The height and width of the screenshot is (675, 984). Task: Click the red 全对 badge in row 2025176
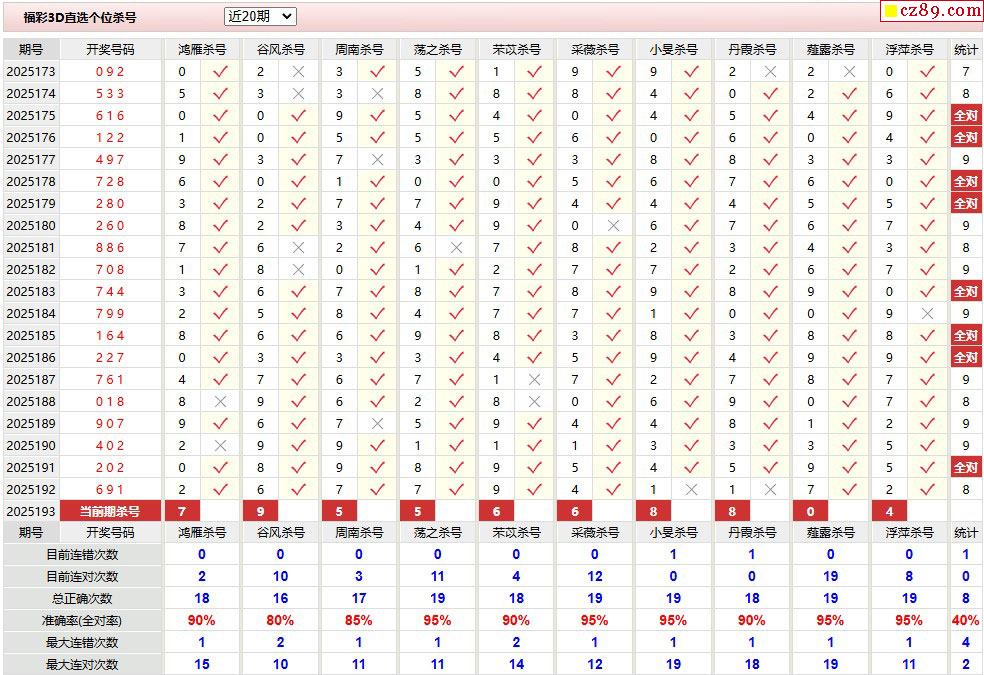click(x=966, y=137)
